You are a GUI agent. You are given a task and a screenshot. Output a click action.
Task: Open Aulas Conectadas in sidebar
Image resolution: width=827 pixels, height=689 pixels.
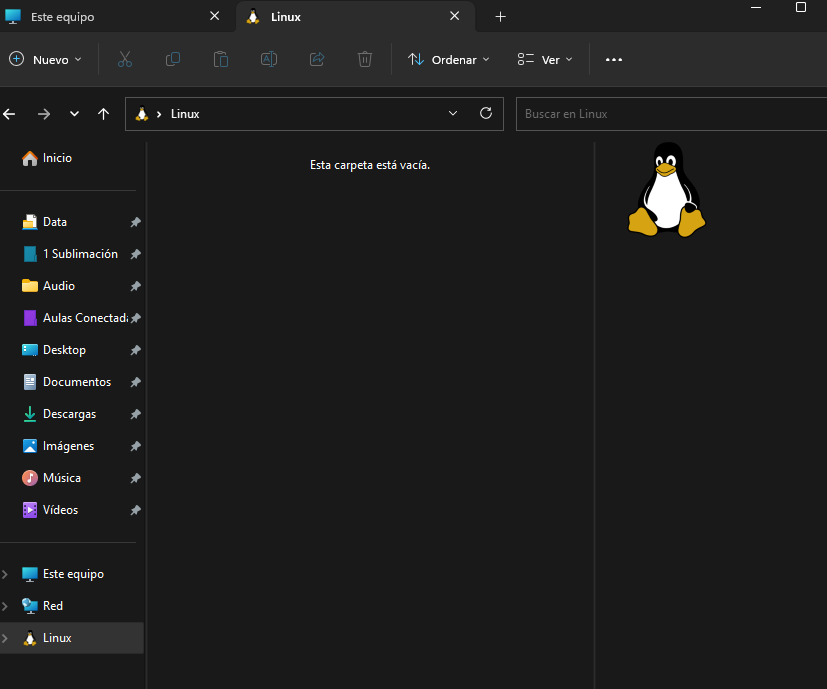coord(85,318)
